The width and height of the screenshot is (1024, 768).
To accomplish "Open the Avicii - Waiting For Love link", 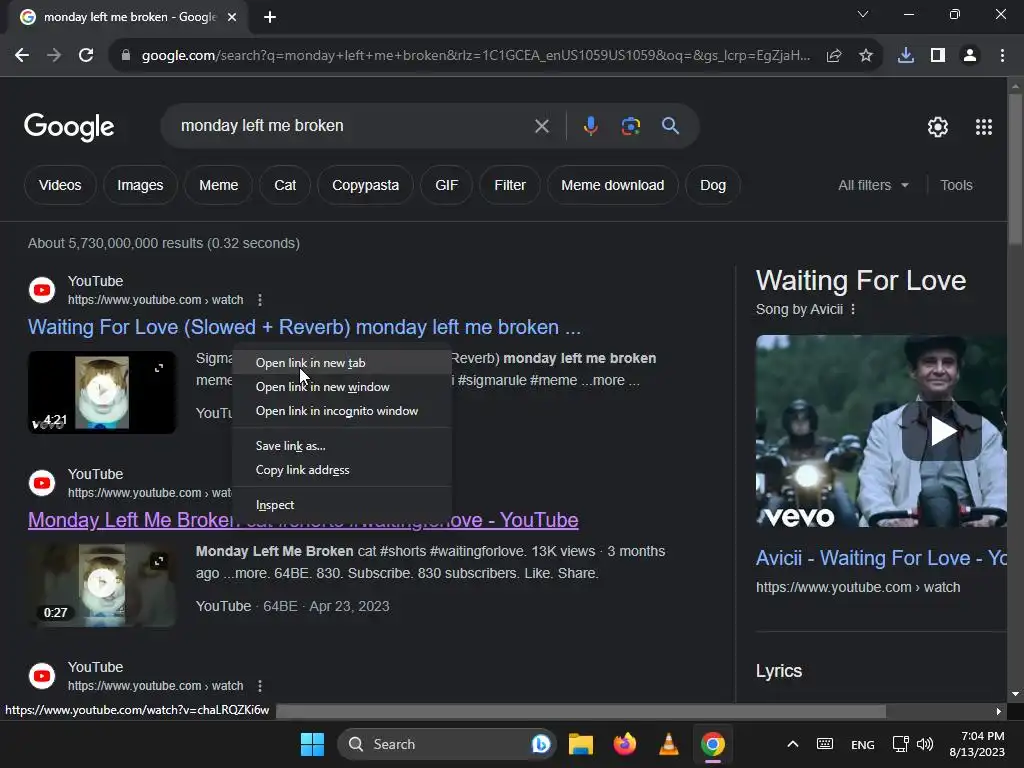I will (x=881, y=558).
